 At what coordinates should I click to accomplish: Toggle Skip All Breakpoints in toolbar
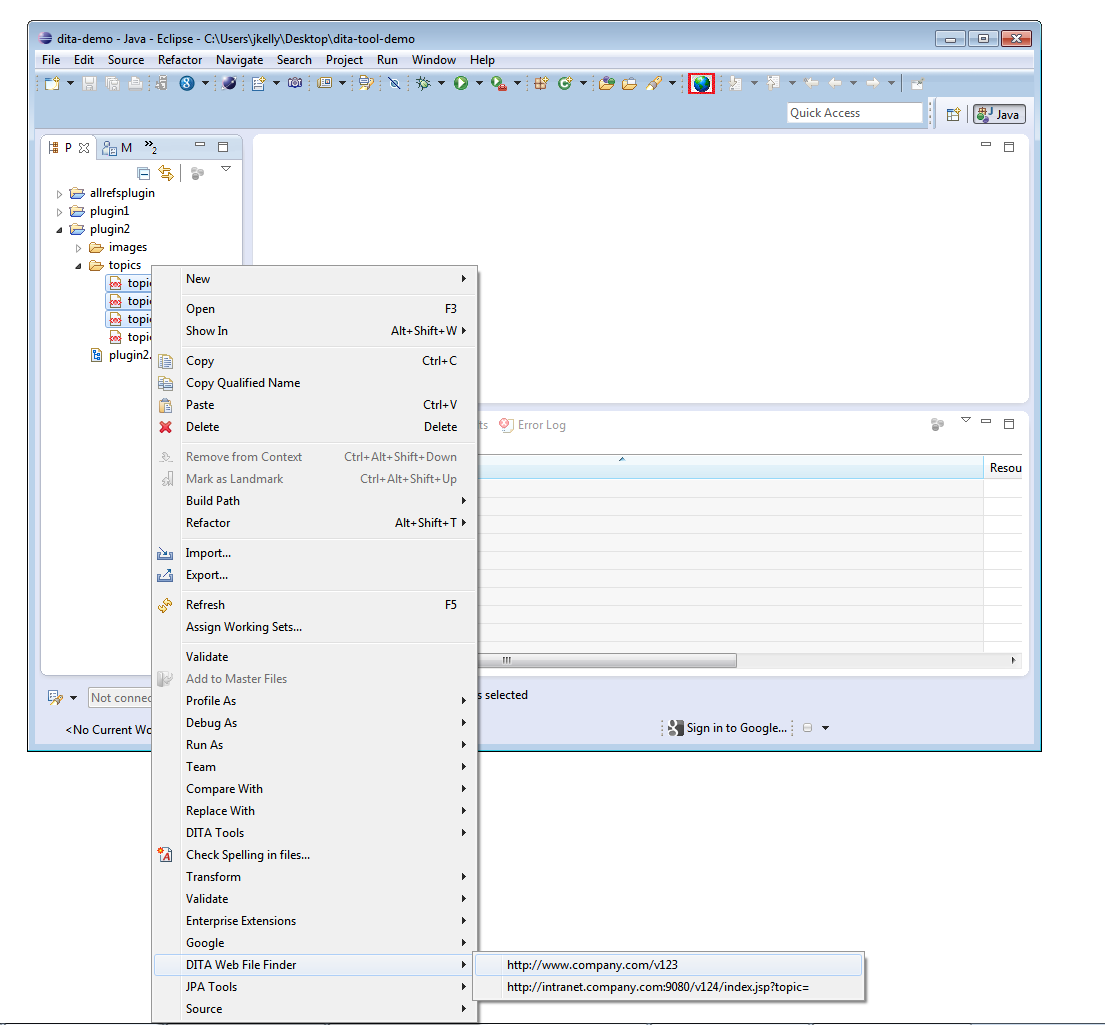tap(395, 83)
